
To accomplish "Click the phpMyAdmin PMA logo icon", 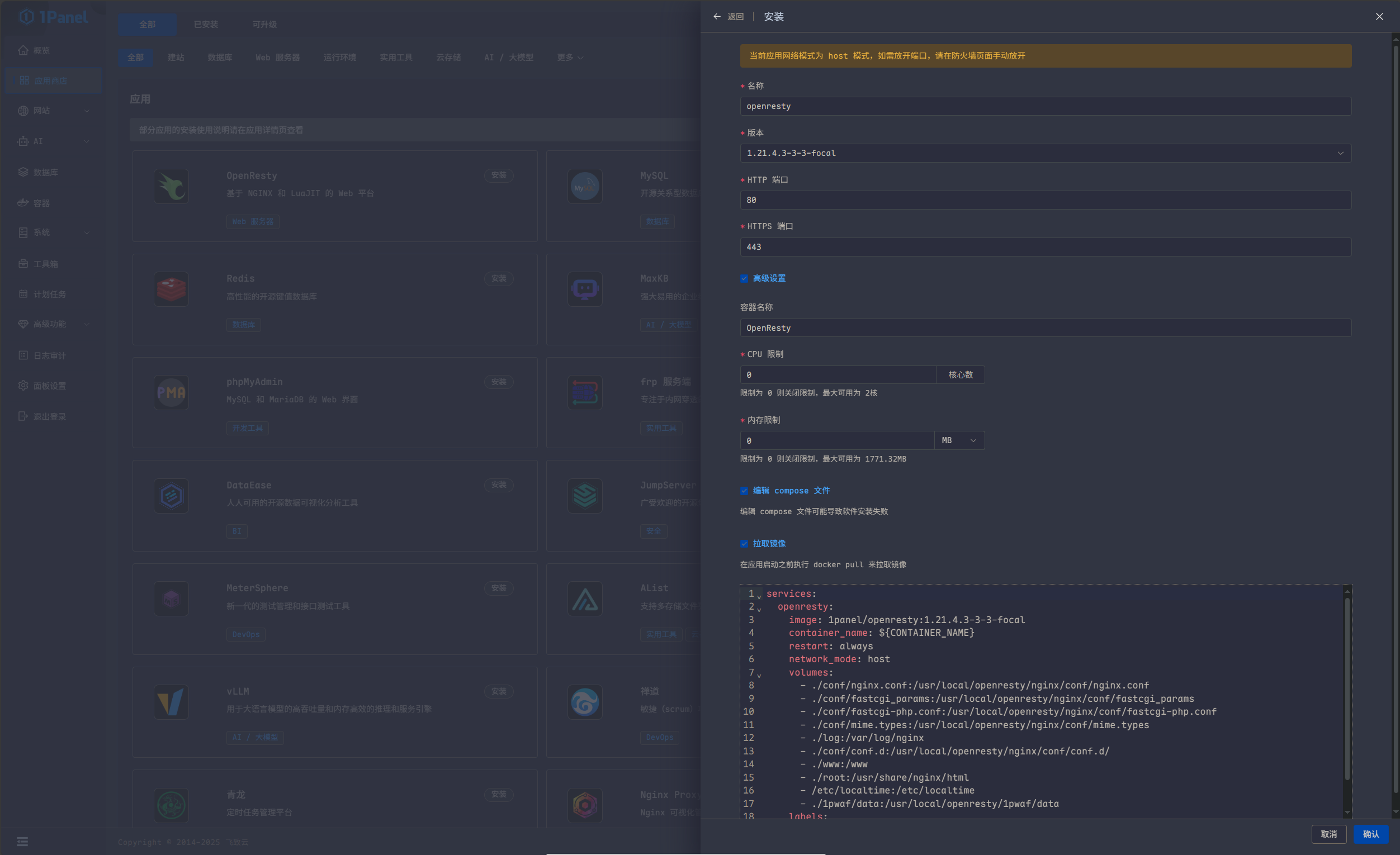I will click(x=171, y=392).
